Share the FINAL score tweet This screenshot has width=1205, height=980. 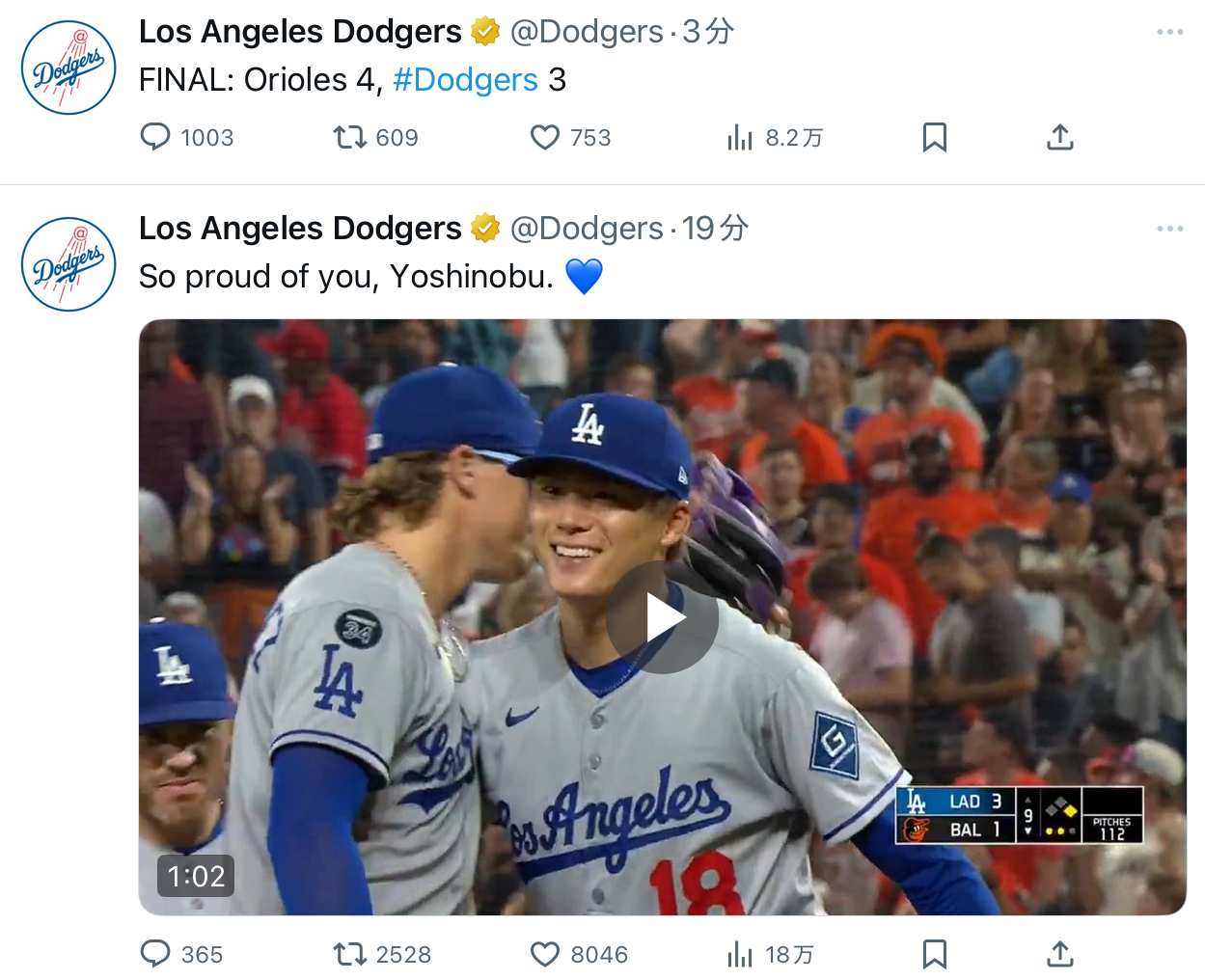(x=1059, y=137)
